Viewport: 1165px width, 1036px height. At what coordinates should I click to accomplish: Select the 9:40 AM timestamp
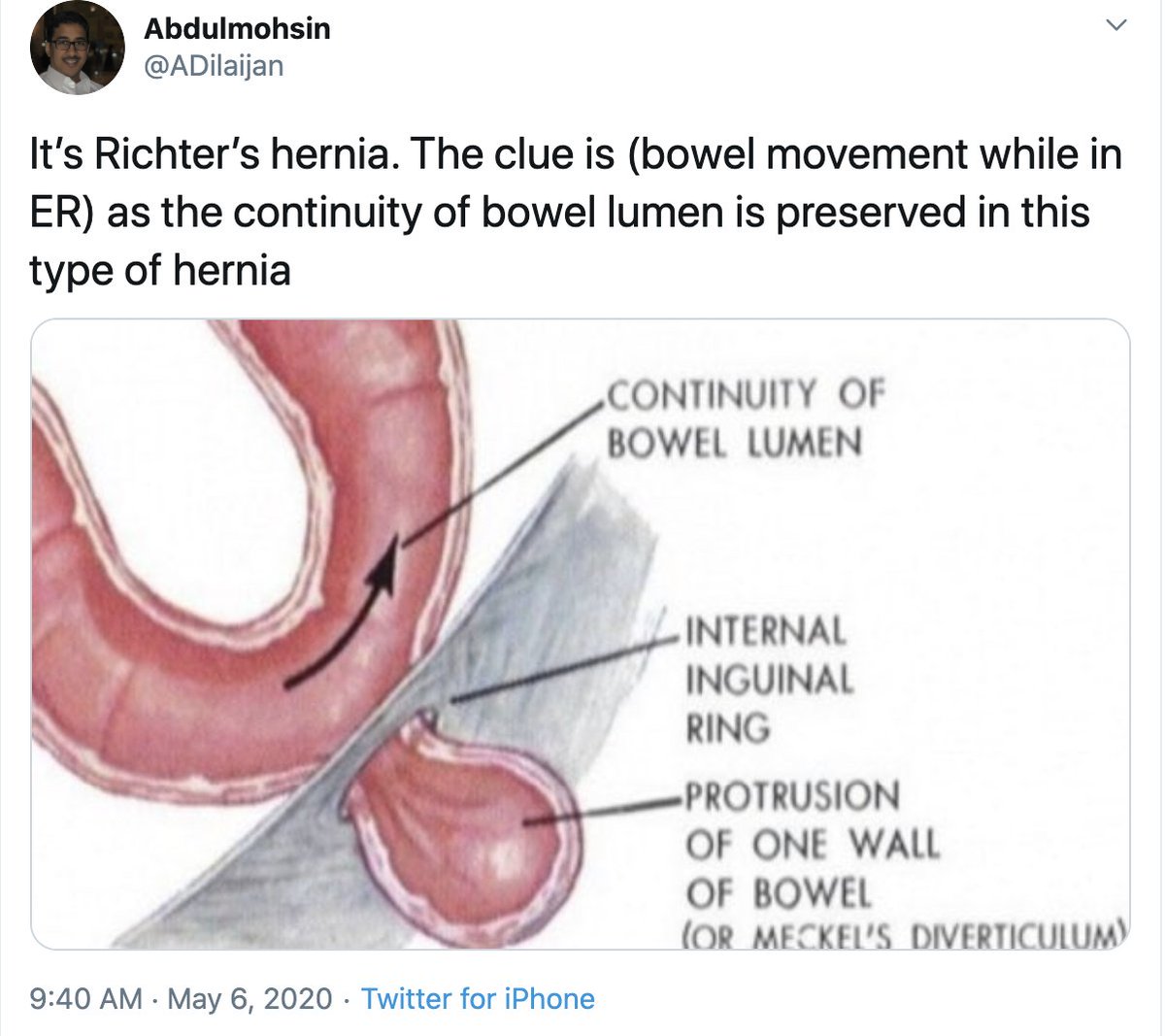[x=86, y=999]
